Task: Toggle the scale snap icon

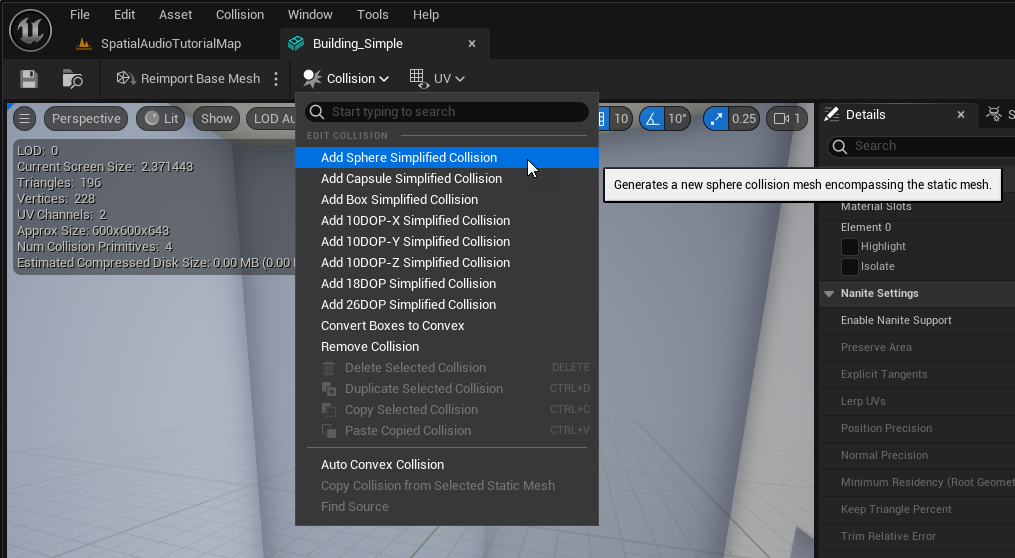Action: coord(716,119)
